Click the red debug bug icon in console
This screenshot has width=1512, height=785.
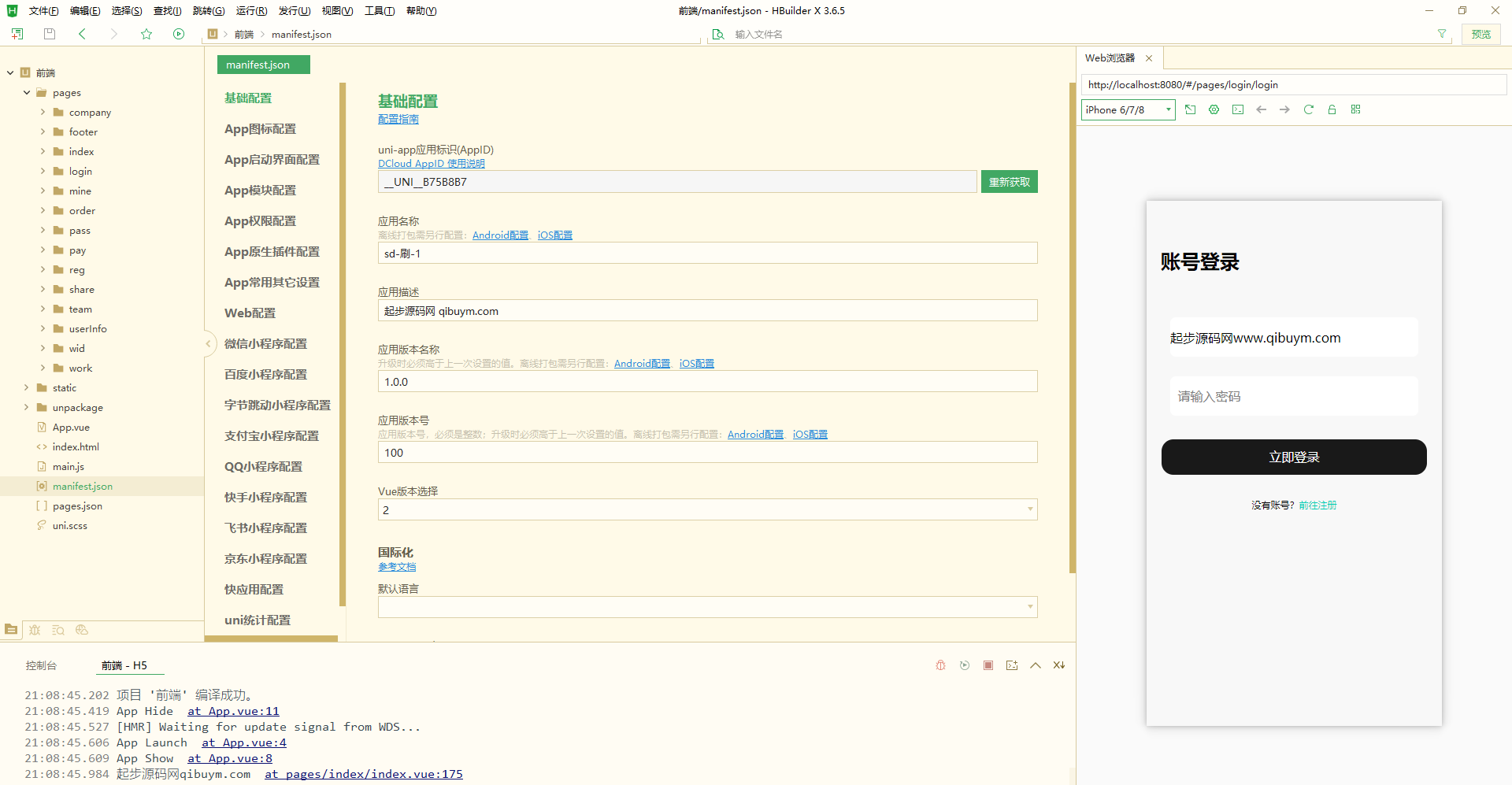(940, 665)
